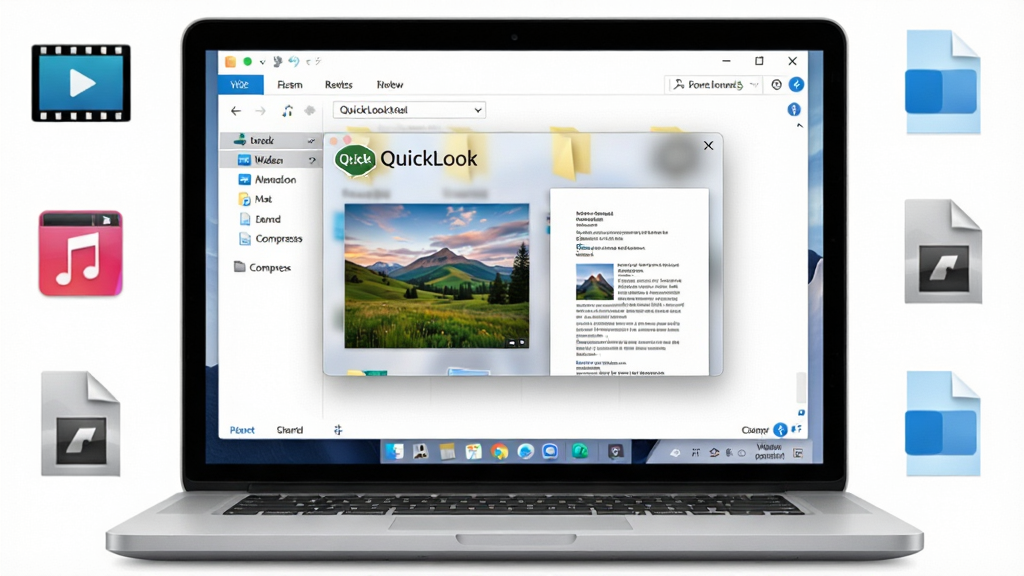
Task: Open the blue Edge-style browser taskbar icon
Action: coord(525,452)
